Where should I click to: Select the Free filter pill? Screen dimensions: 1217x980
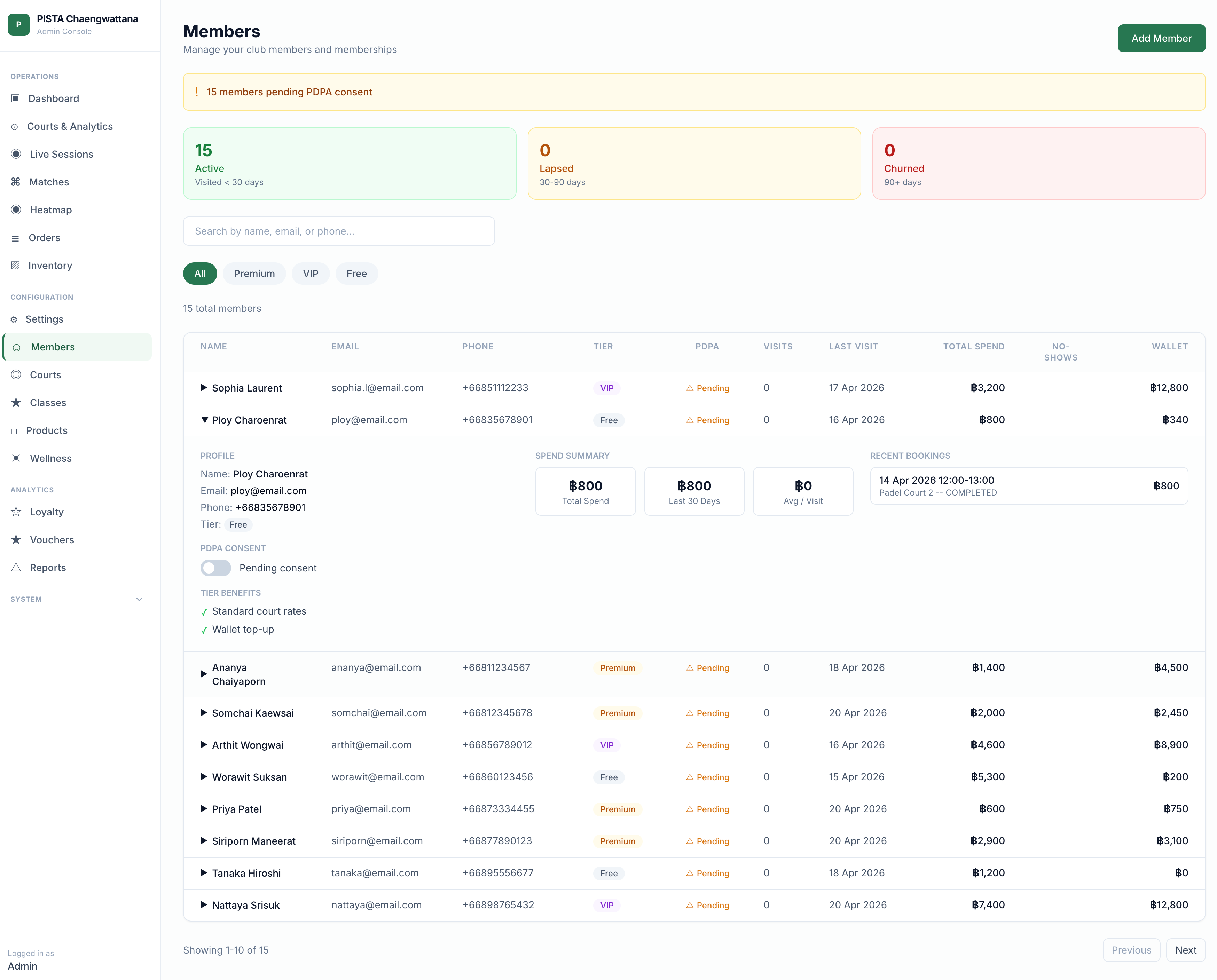point(356,274)
